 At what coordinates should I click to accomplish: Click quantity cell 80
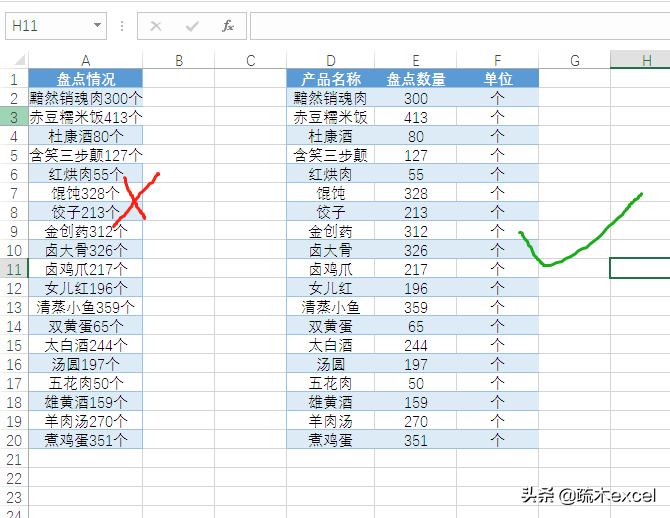point(415,136)
